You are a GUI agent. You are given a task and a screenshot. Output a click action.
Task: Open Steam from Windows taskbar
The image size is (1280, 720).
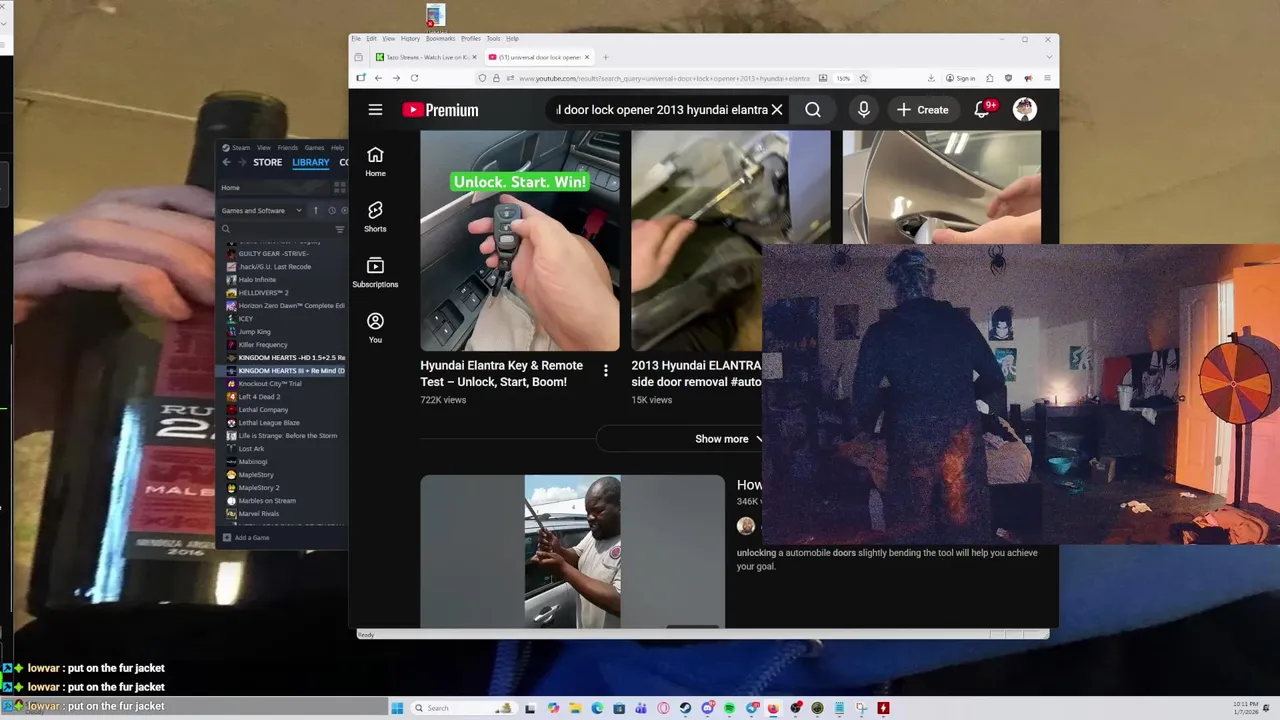pyautogui.click(x=685, y=708)
